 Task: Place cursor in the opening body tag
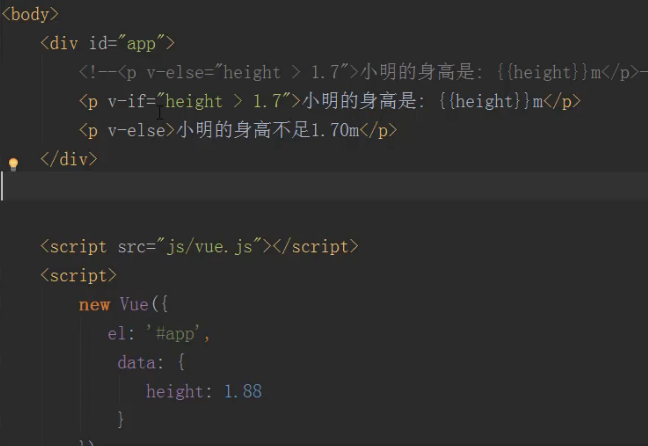tap(30, 14)
